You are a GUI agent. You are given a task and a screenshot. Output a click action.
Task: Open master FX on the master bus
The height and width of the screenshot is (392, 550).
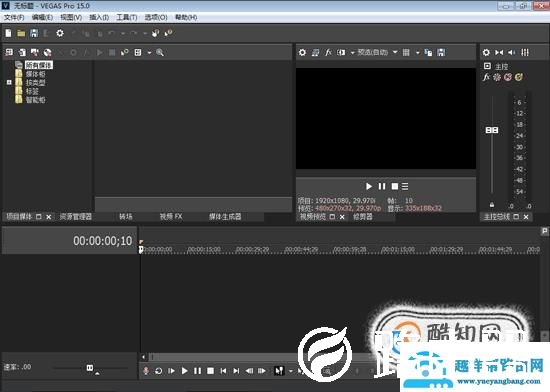click(x=486, y=77)
